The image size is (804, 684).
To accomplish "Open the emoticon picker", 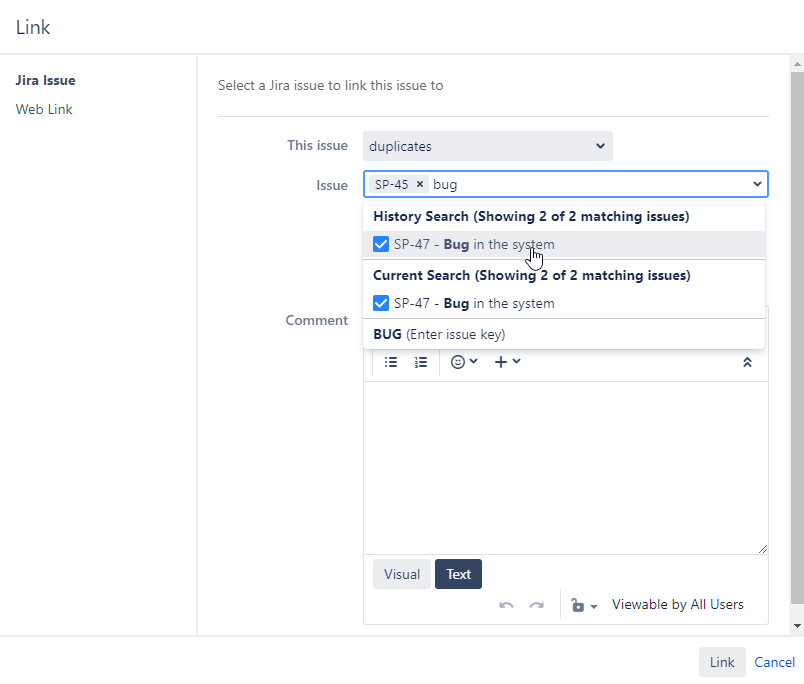I will (x=464, y=362).
